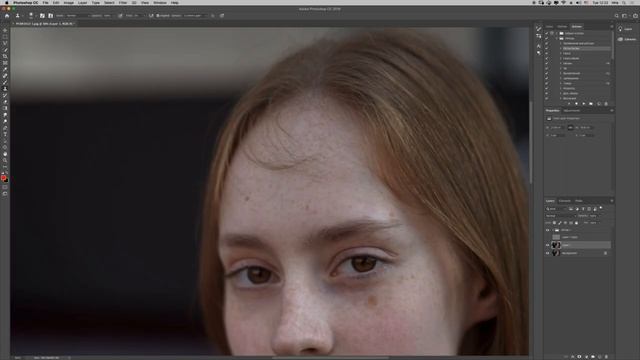The image size is (640, 360).
Task: Lock all layer attributes with the padlock icon
Action: (576, 223)
